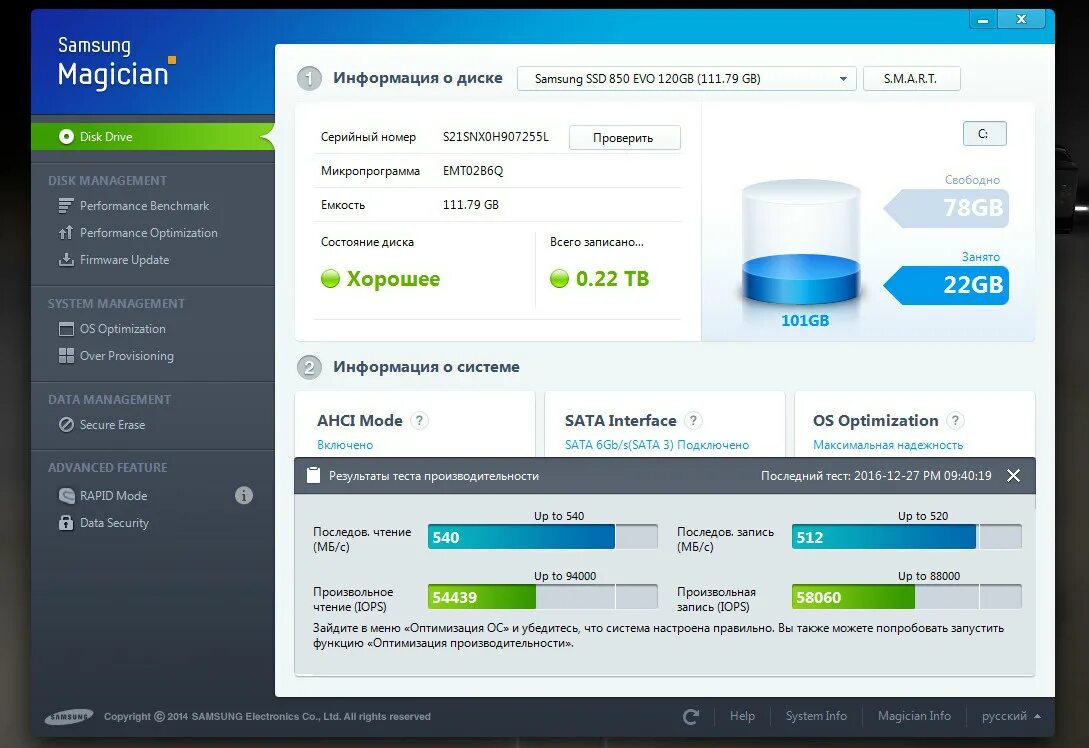Viewport: 1089px width, 748px height.
Task: Click the Secure Erase prohibition icon
Action: coord(66,424)
